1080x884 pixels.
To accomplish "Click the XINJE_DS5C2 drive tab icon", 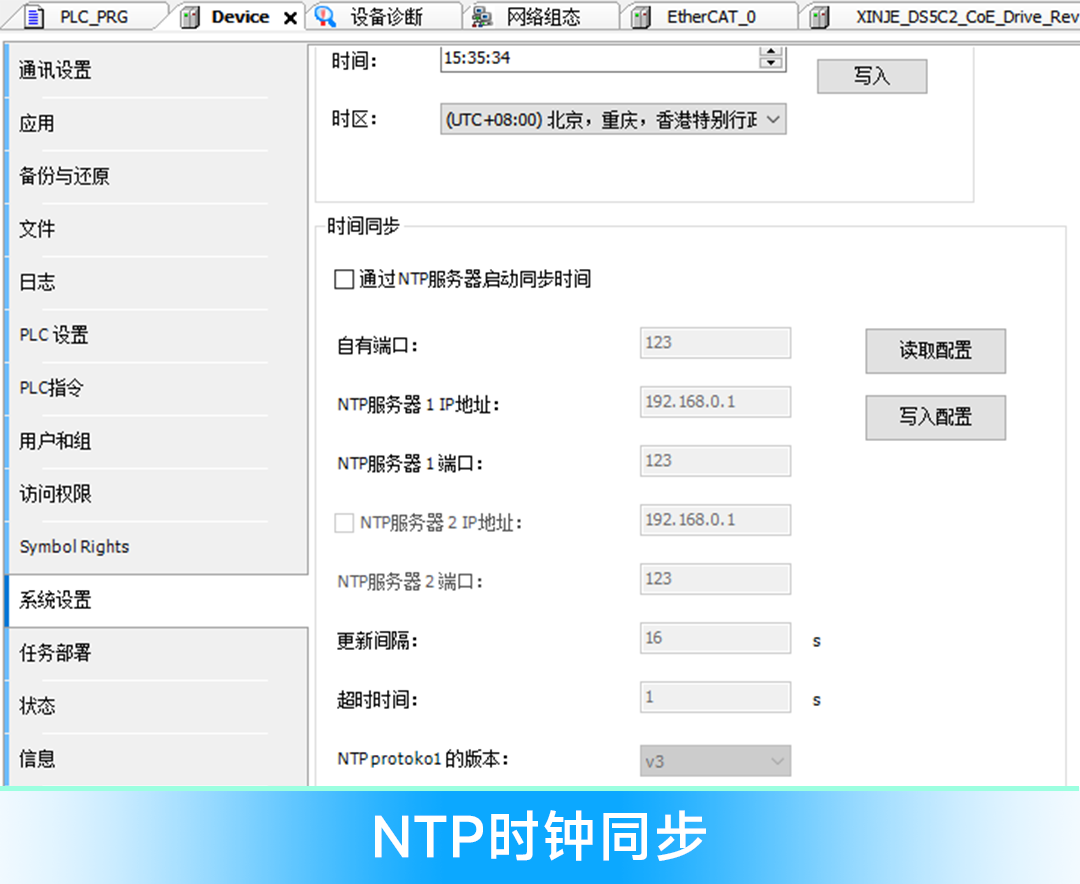I will coord(820,17).
